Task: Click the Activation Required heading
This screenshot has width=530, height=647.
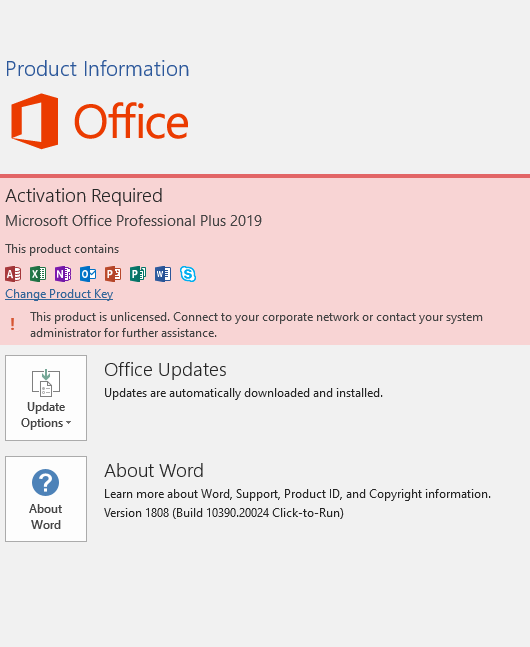Action: coord(84,196)
